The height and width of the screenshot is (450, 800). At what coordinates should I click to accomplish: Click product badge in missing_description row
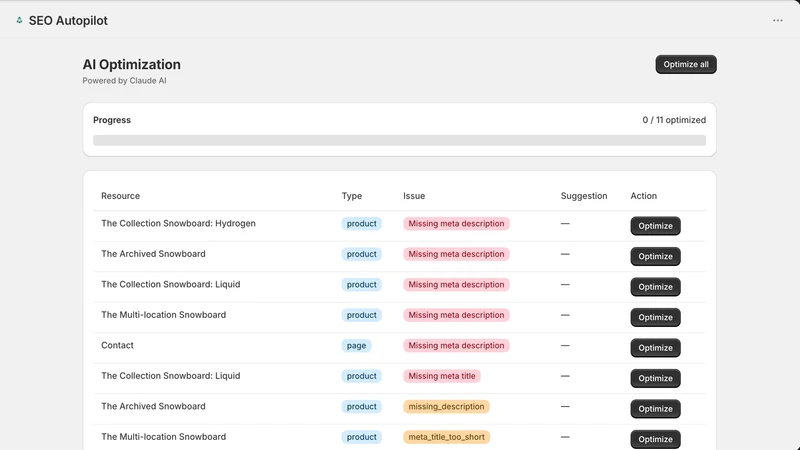(x=361, y=407)
